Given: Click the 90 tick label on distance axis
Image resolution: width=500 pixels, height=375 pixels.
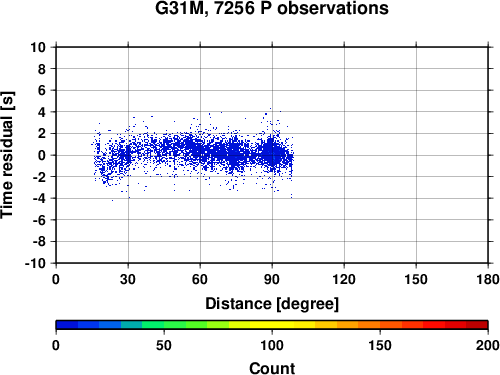Looking at the screenshot, I should click(272, 279).
